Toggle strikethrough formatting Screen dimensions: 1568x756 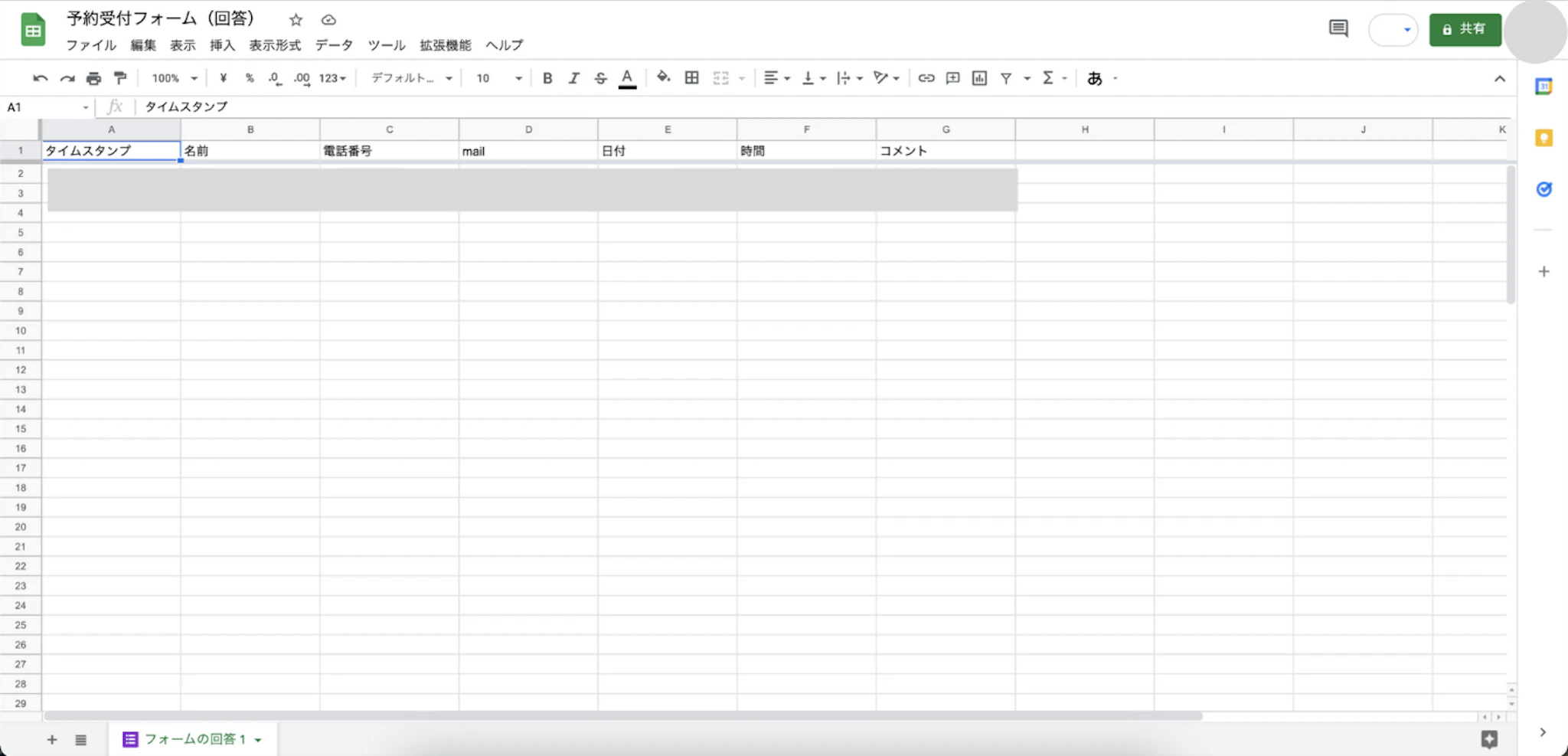coord(599,77)
